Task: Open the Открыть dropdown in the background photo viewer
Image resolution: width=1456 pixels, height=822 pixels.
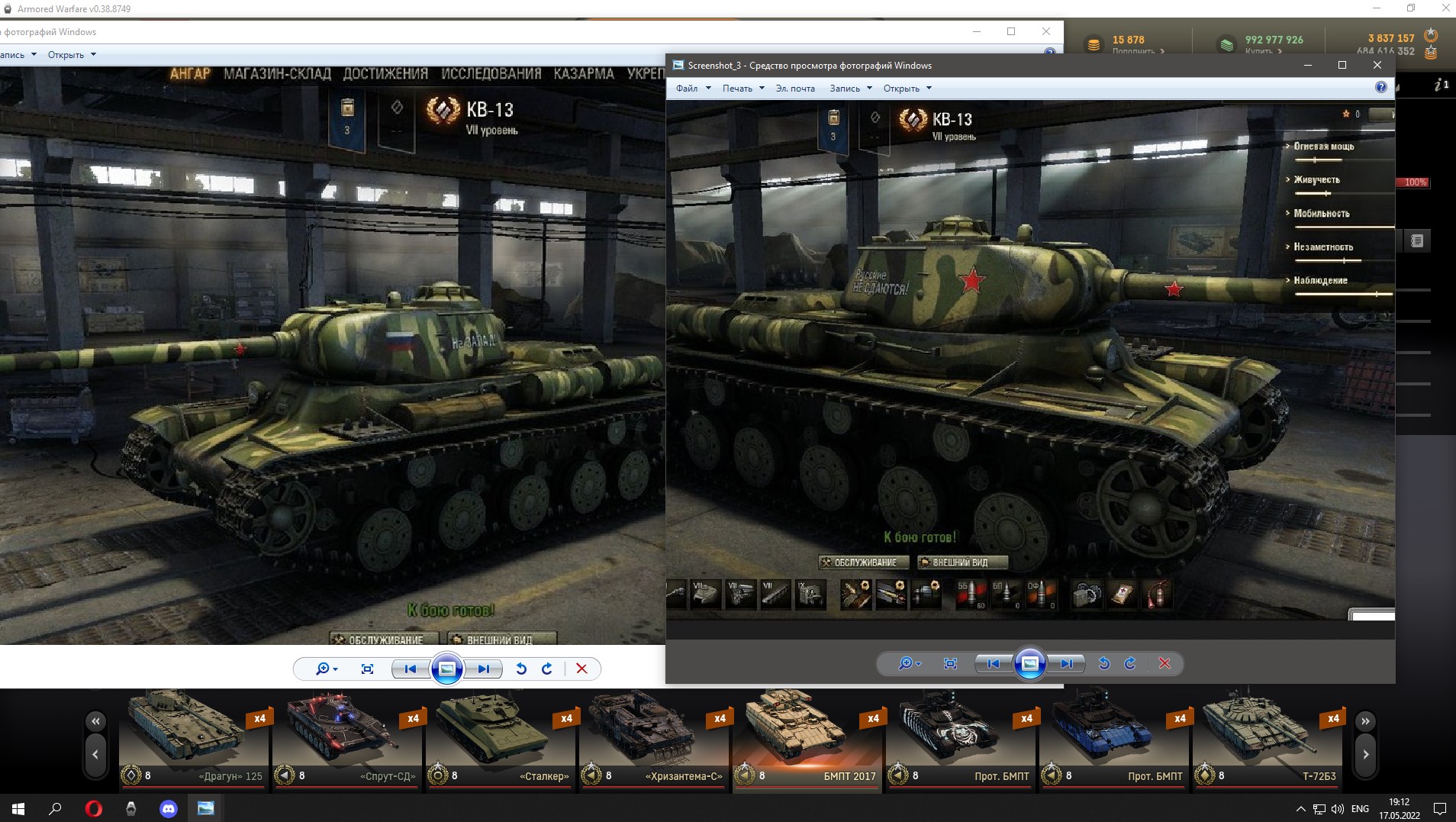Action: click(72, 55)
